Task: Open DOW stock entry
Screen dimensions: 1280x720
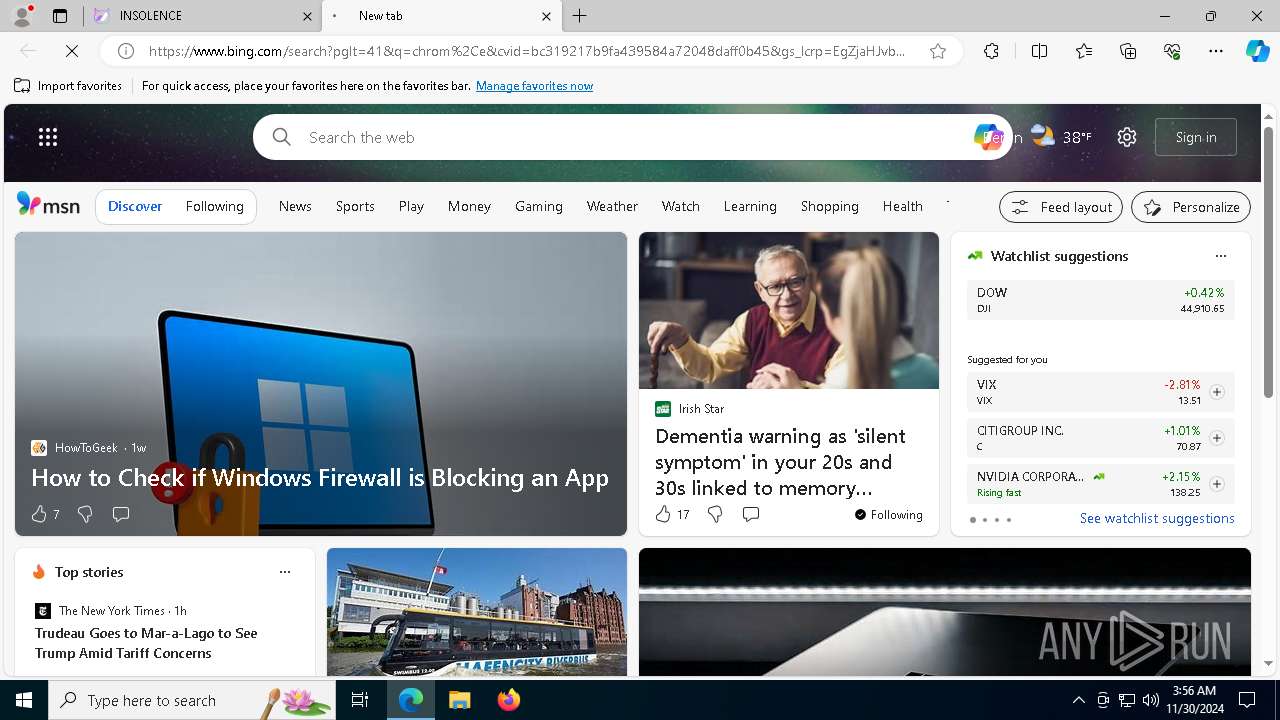Action: pos(1101,300)
